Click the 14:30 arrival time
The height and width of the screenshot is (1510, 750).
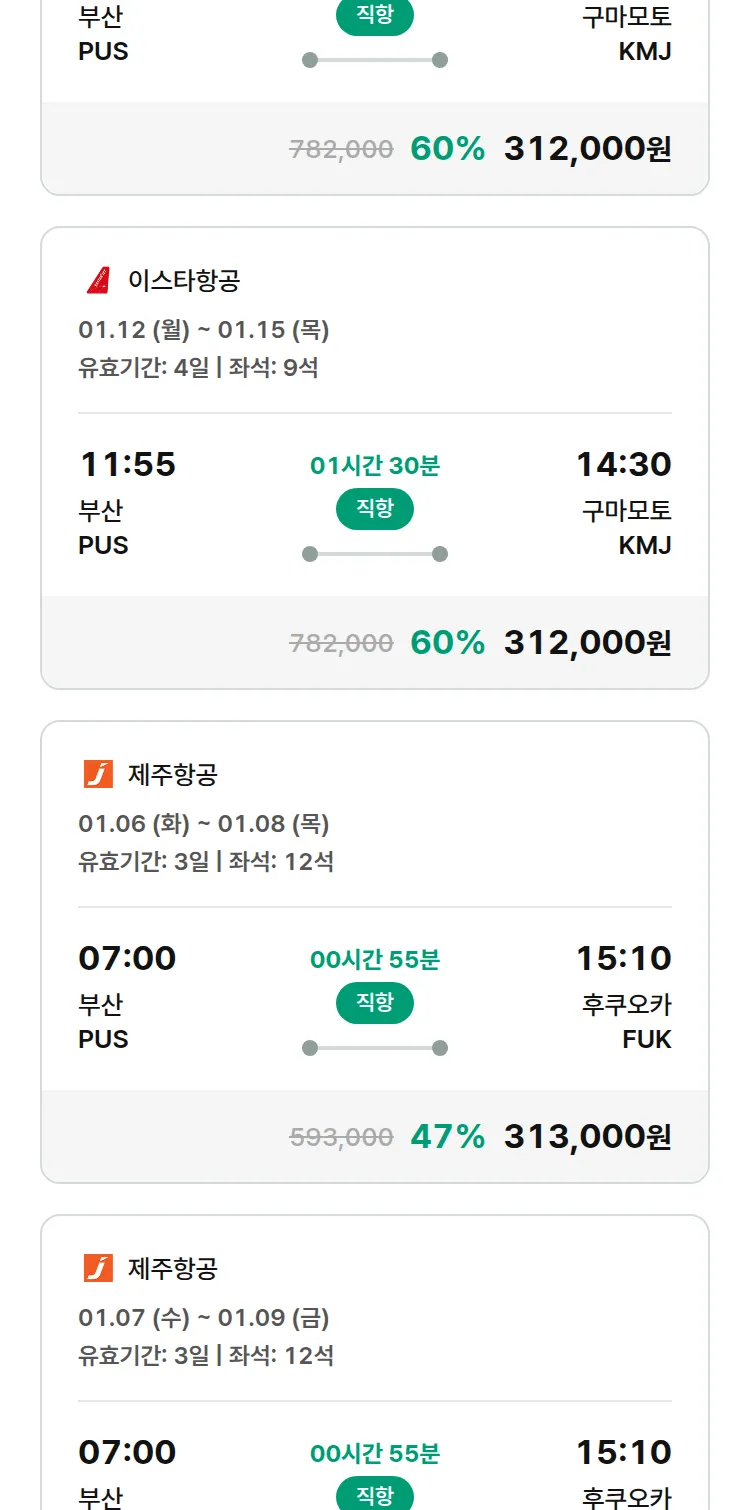pos(623,465)
